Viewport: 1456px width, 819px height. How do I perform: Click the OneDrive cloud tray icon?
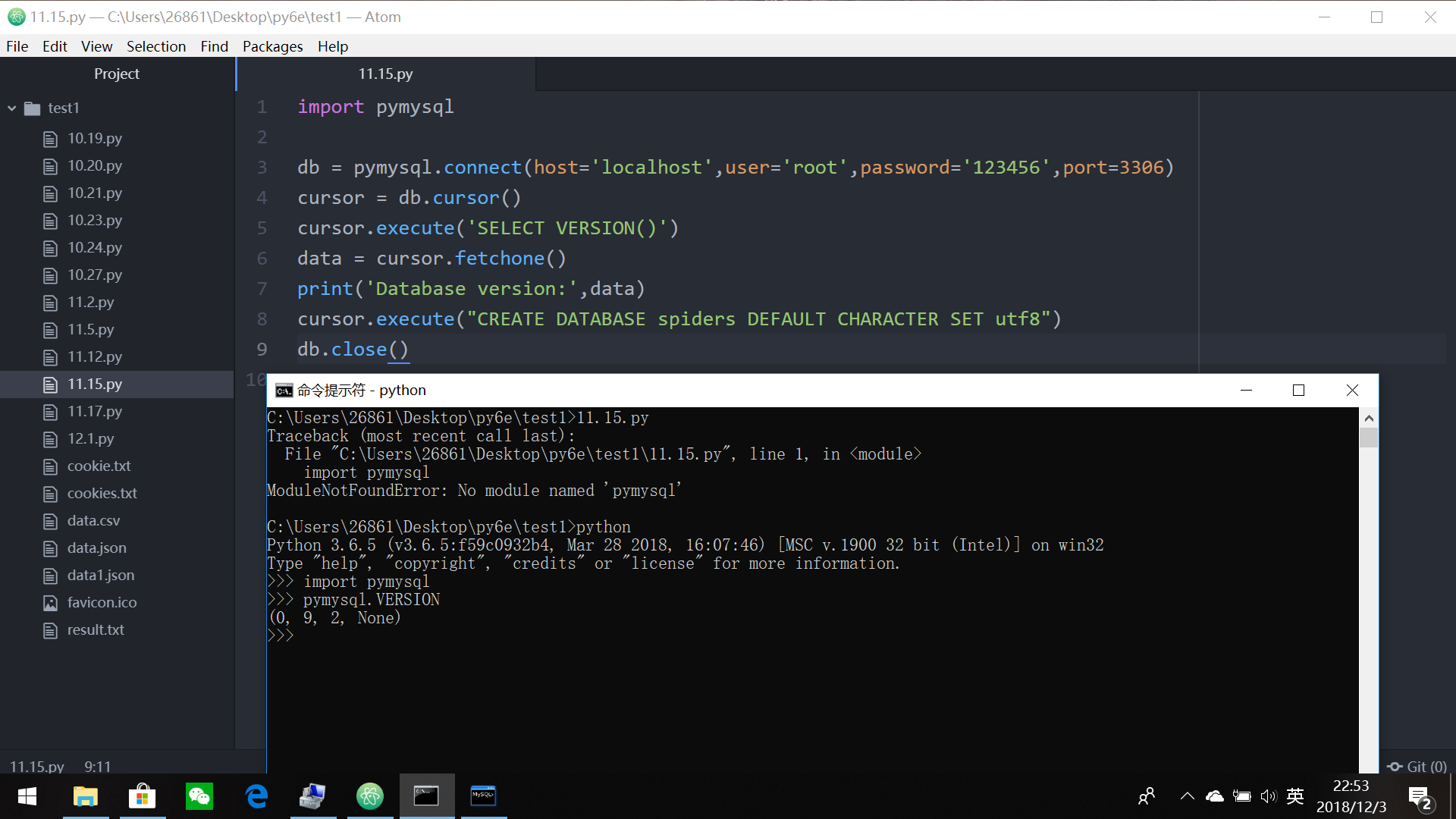click(1215, 796)
